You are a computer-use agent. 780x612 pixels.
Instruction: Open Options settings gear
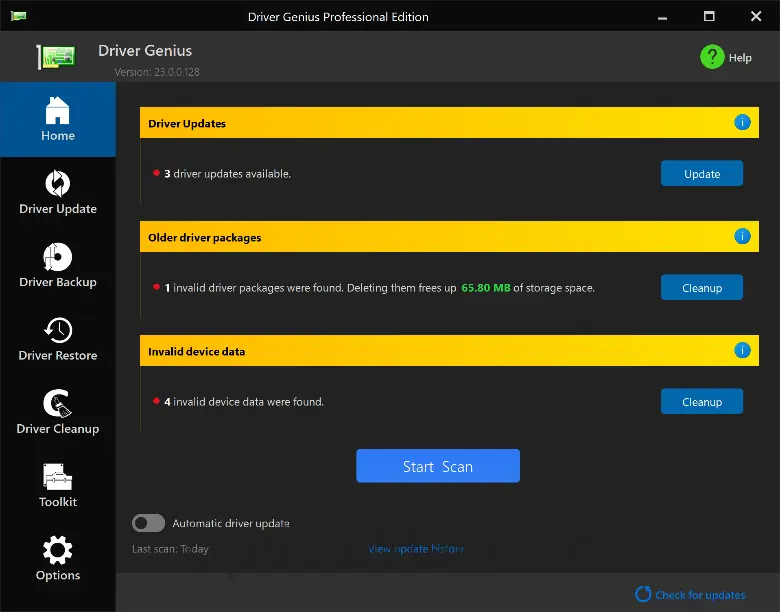click(57, 558)
